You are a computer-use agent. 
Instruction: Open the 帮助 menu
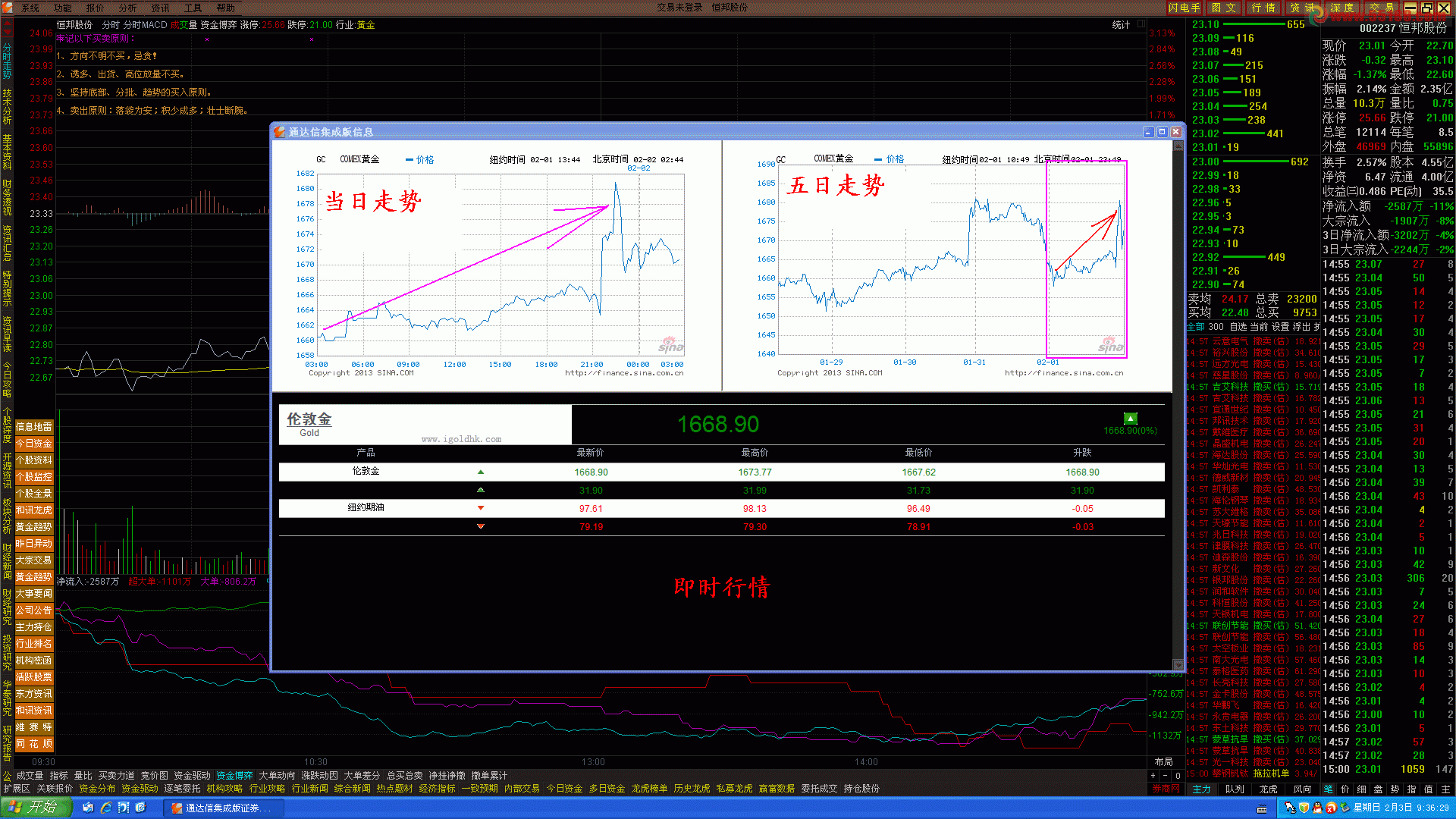[225, 8]
